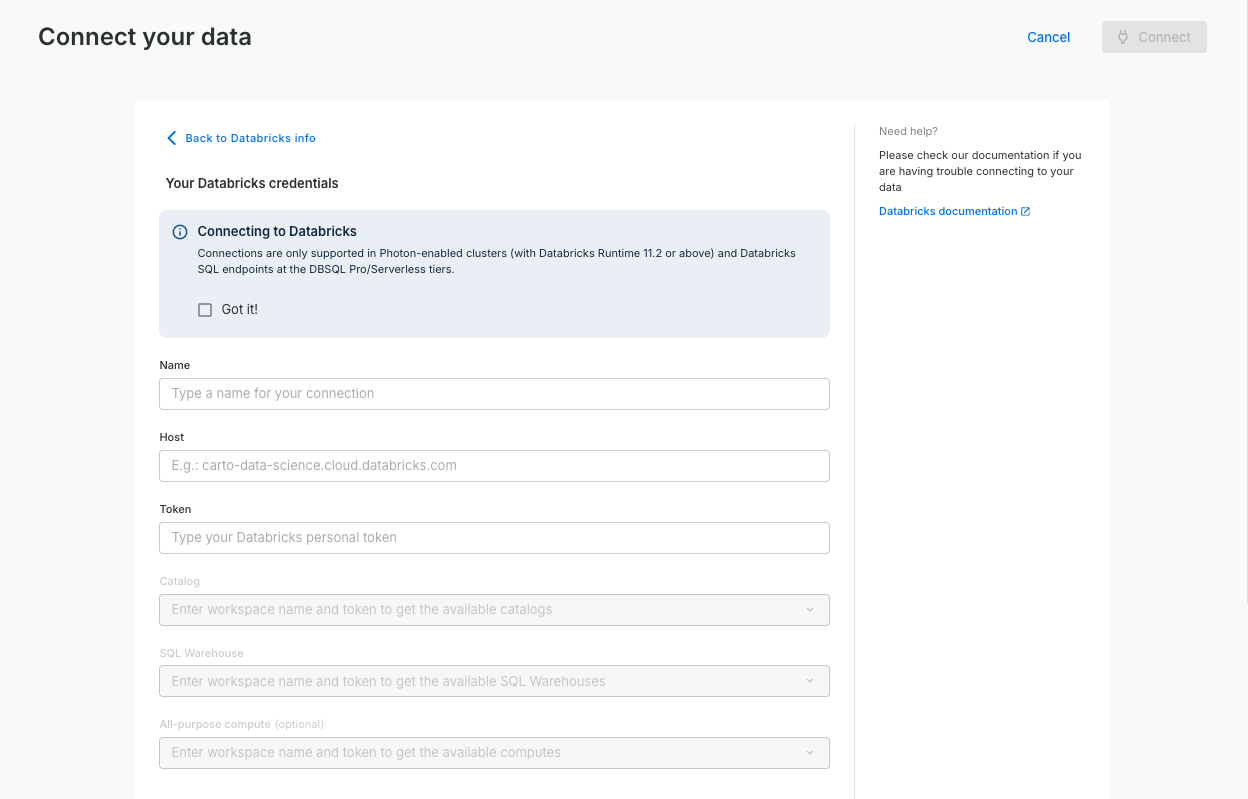Viewport: 1248px width, 799px height.
Task: Click the back chevron arrow icon
Action: point(172,138)
